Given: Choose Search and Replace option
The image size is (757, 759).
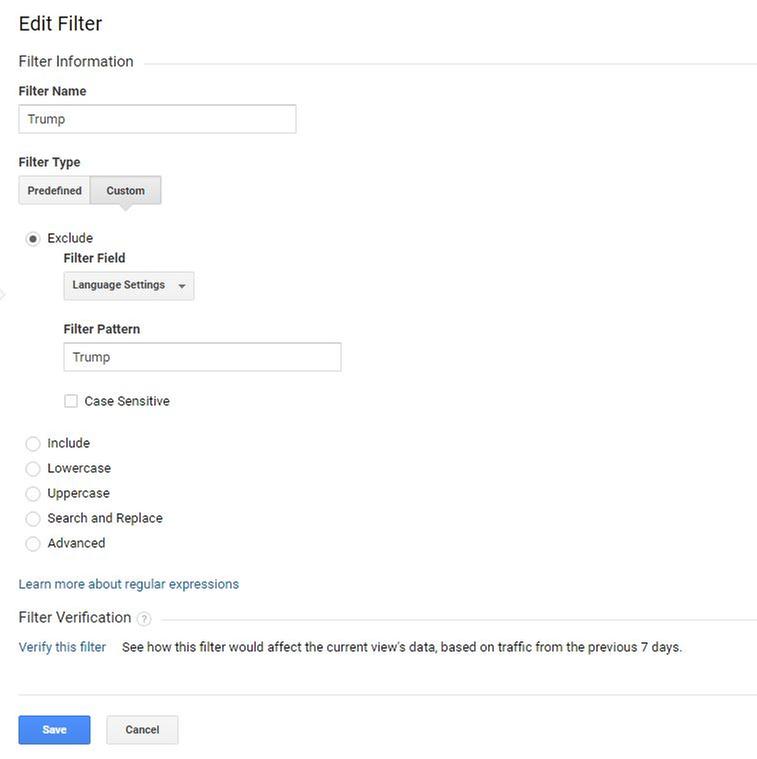Looking at the screenshot, I should 33,519.
